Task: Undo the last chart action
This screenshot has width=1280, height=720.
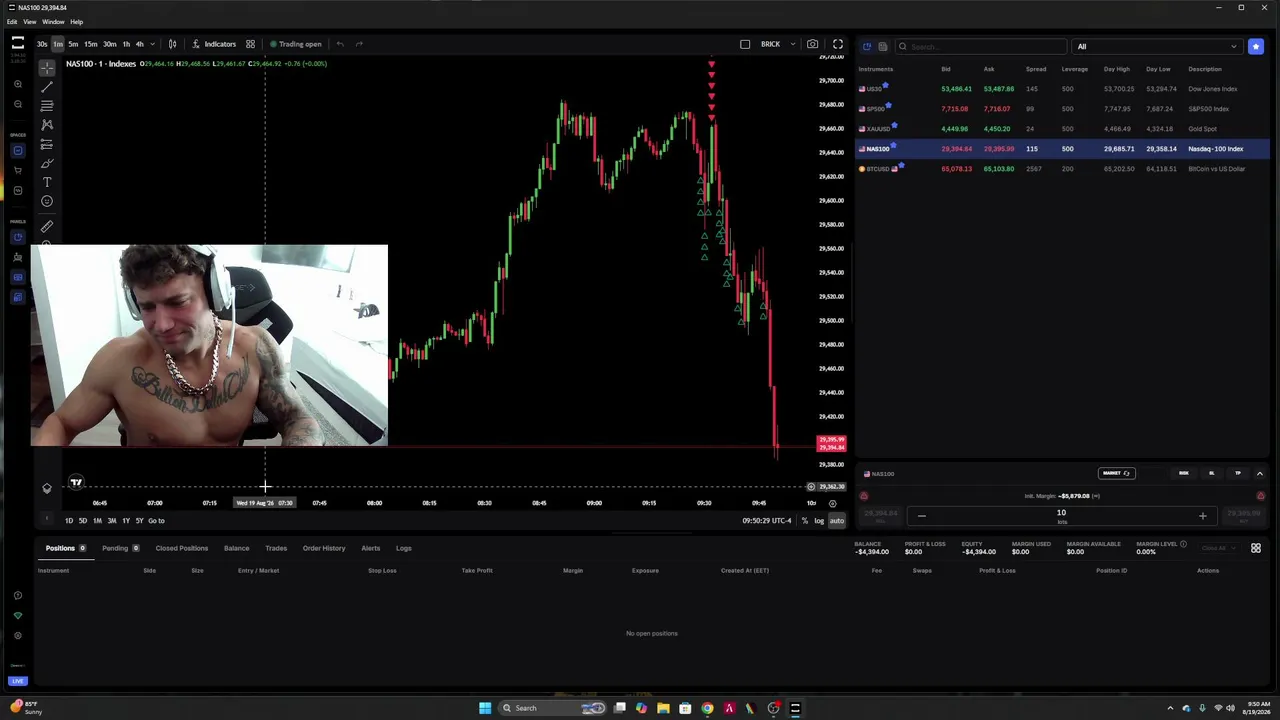Action: pyautogui.click(x=340, y=44)
